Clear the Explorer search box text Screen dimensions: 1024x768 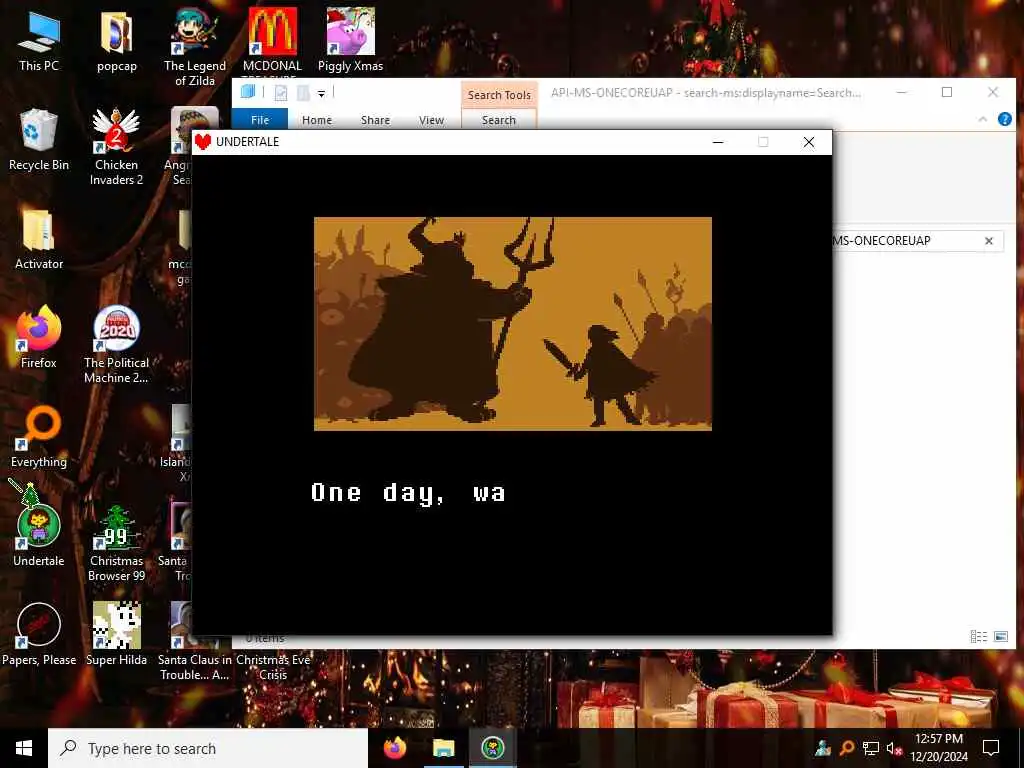point(989,241)
